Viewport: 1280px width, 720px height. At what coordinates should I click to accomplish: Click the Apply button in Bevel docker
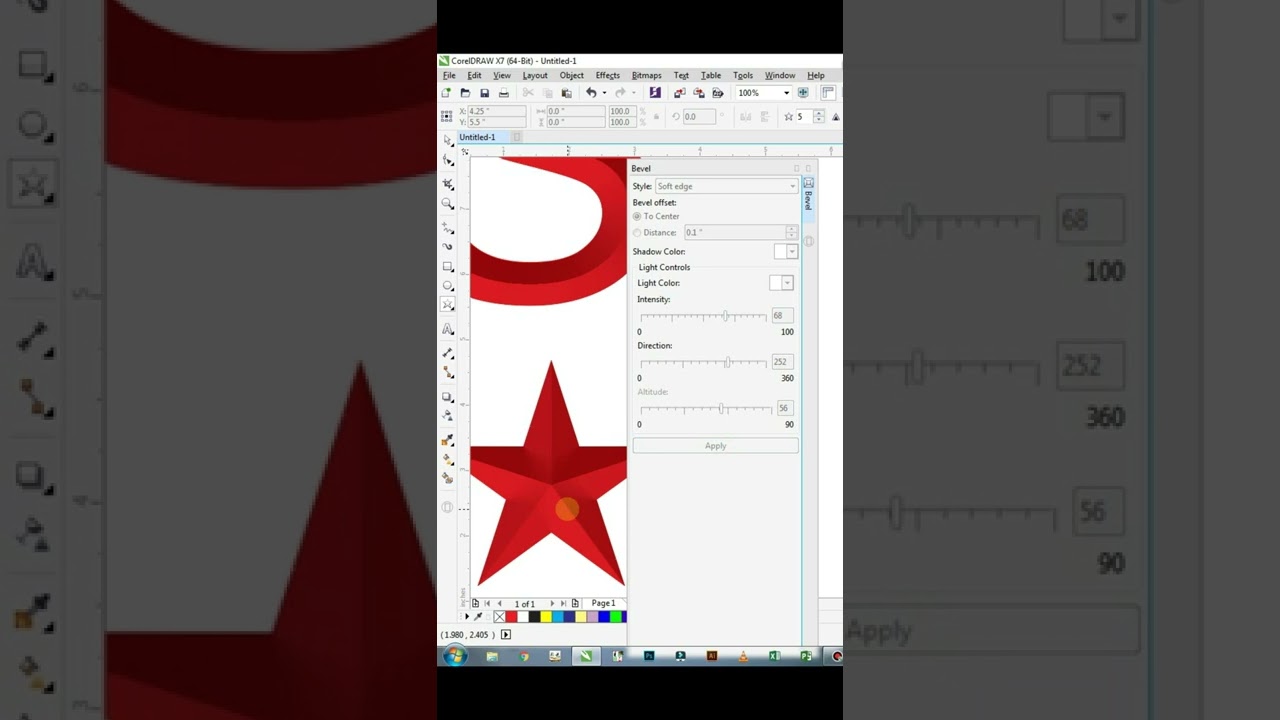click(x=715, y=446)
